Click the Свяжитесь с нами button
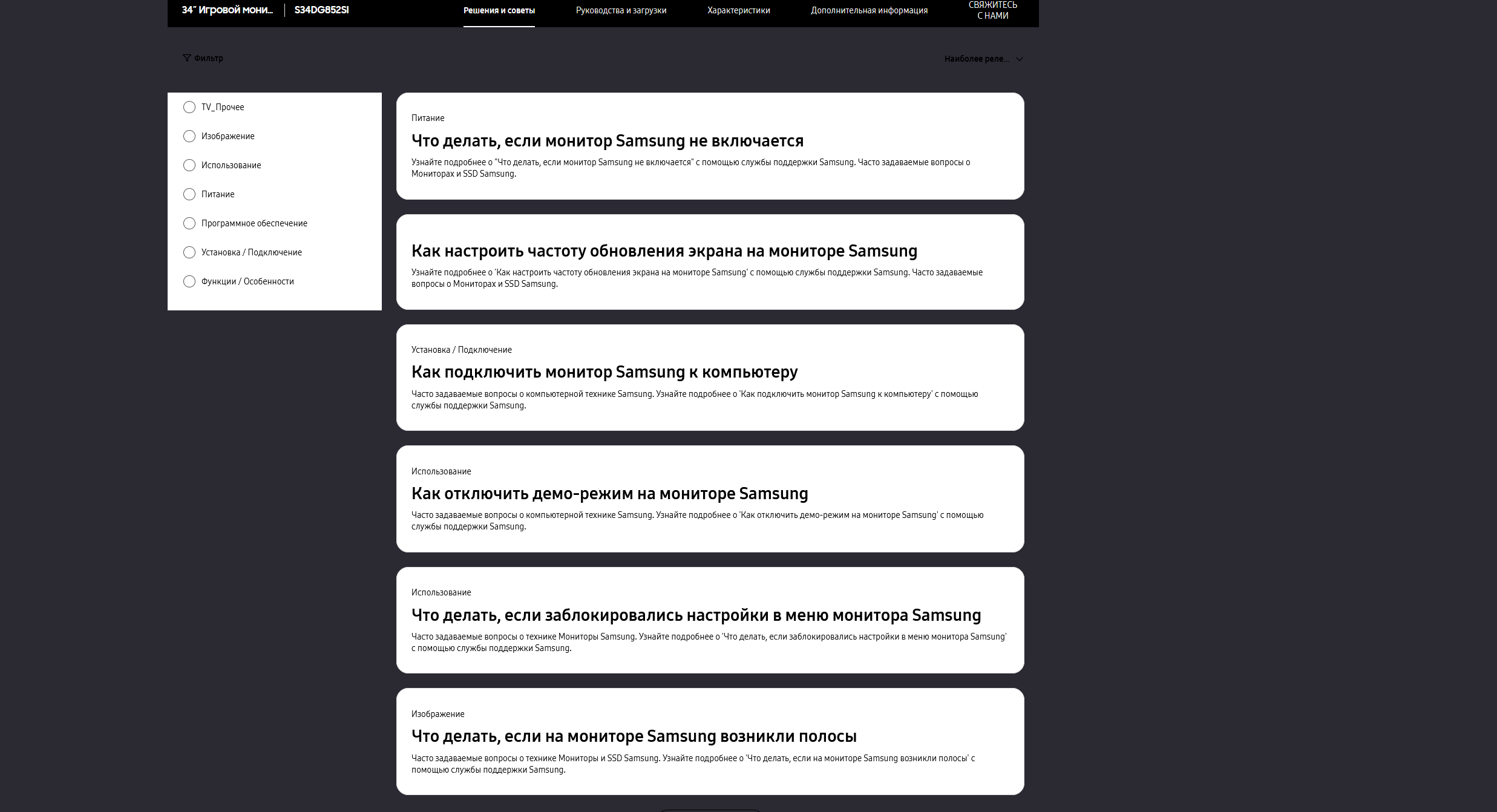Image resolution: width=1497 pixels, height=812 pixels. (x=992, y=10)
